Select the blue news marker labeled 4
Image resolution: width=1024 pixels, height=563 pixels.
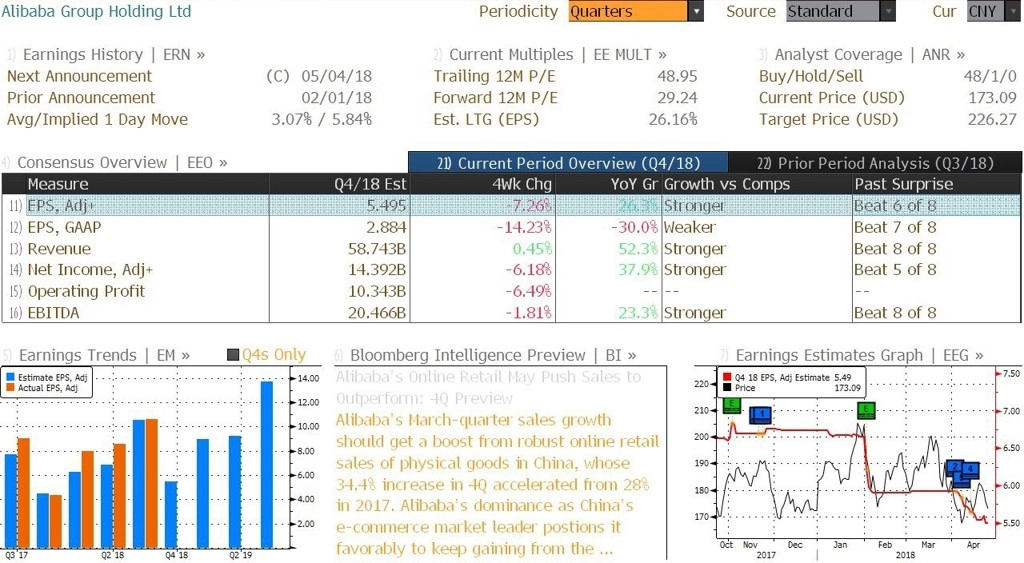point(970,469)
